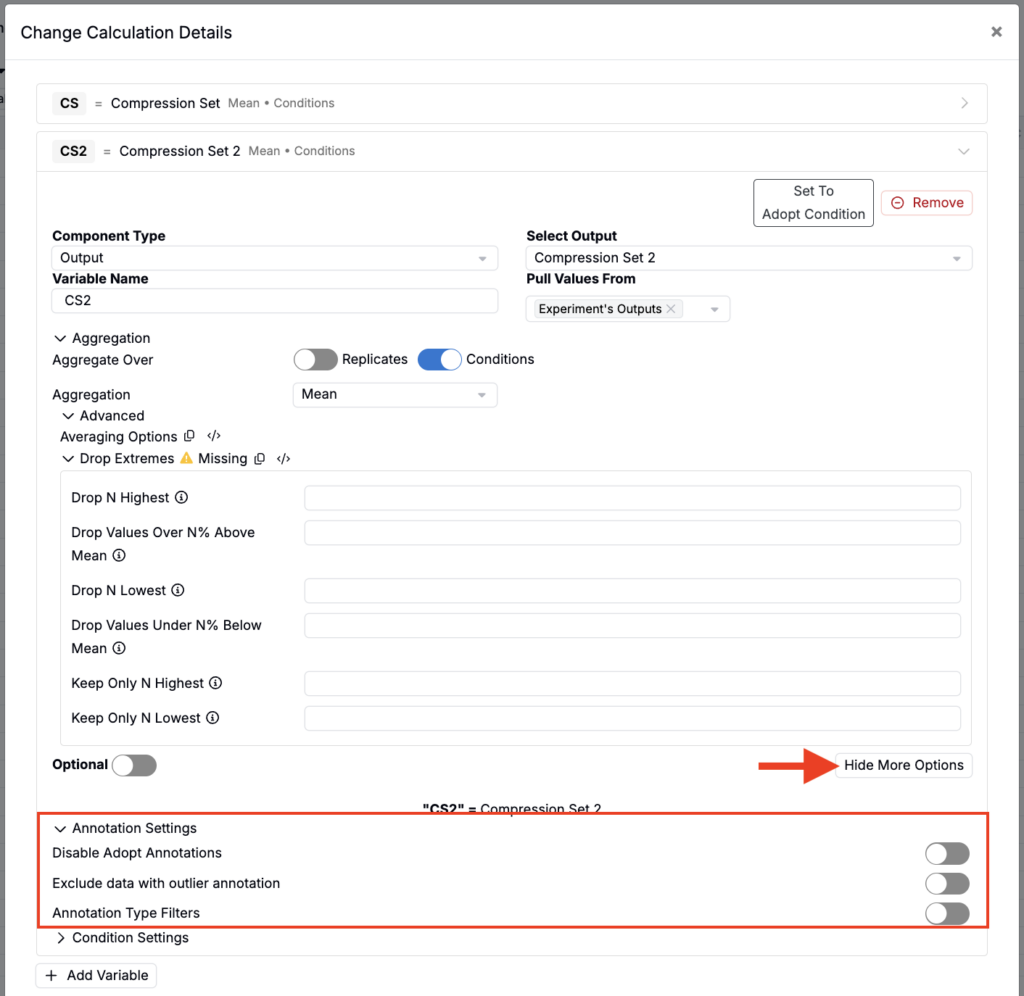Expand the Condition Settings section

tap(123, 938)
